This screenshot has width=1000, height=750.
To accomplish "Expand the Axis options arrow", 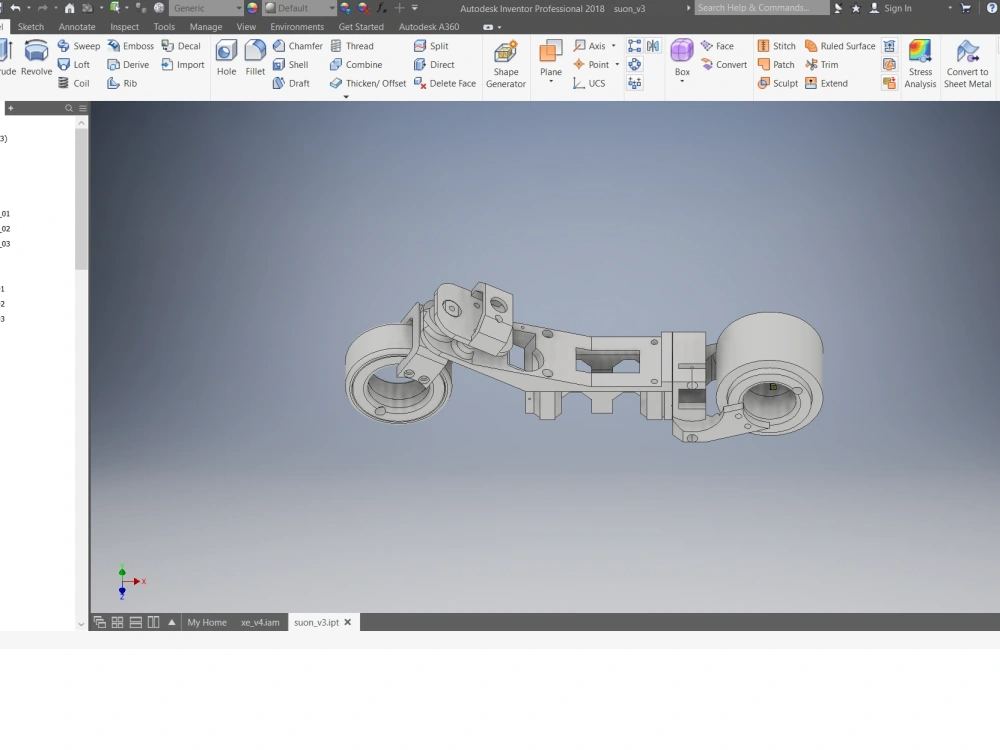I will click(x=614, y=46).
